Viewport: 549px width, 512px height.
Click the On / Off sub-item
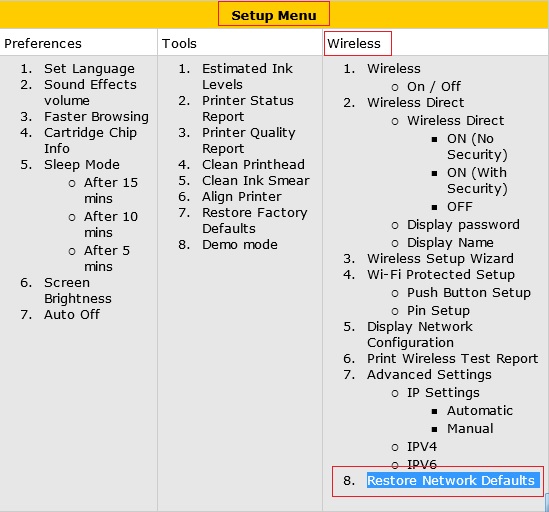coord(434,87)
